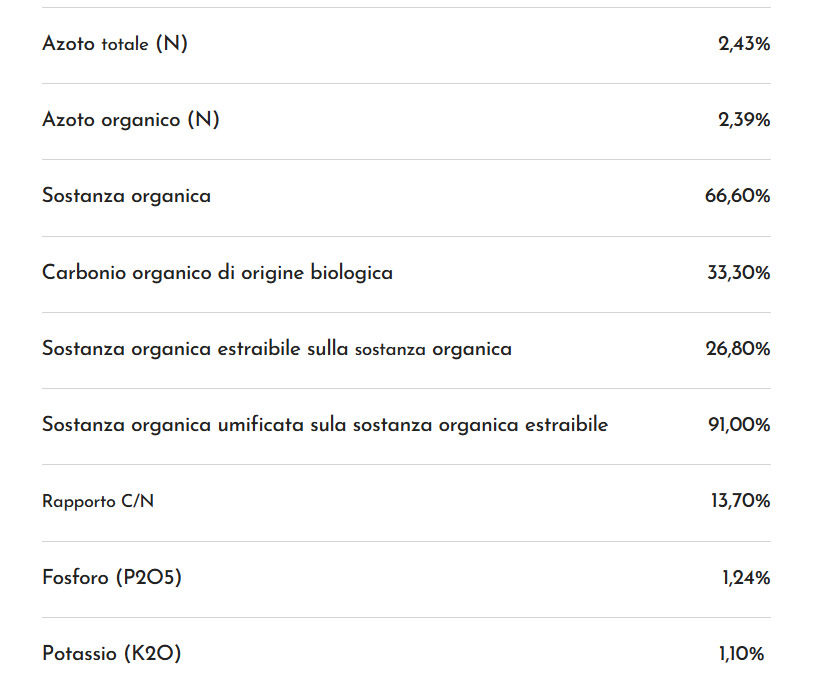Select the Rapporto C/N label
Image resolution: width=814 pixels, height=691 pixels.
point(98,502)
